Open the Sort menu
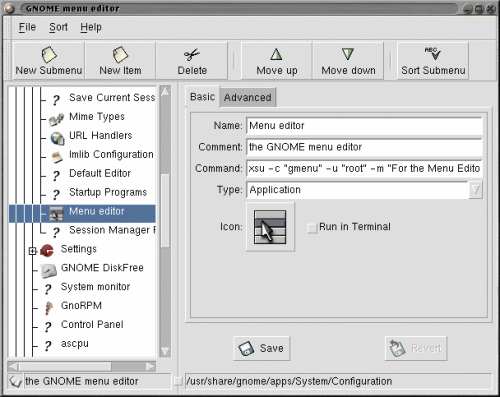 (x=58, y=27)
